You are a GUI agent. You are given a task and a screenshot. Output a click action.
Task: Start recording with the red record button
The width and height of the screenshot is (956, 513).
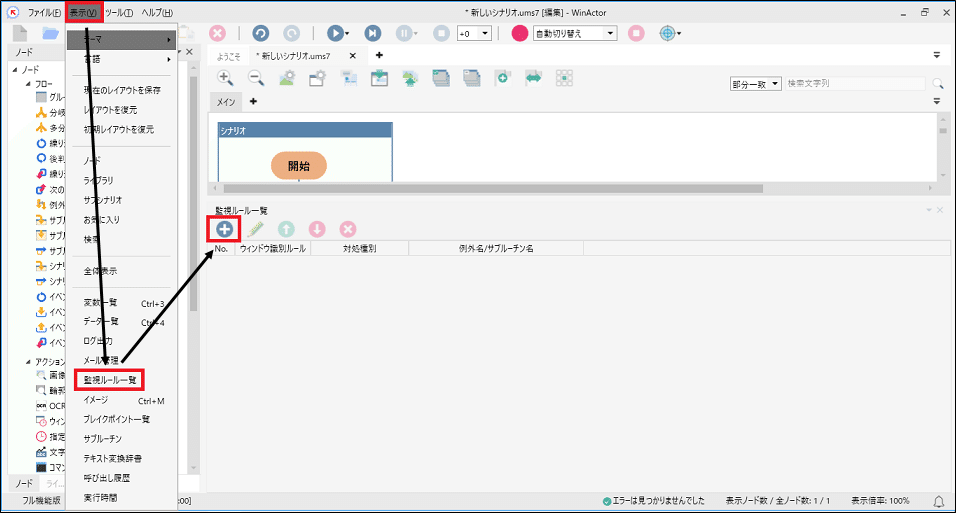519,34
